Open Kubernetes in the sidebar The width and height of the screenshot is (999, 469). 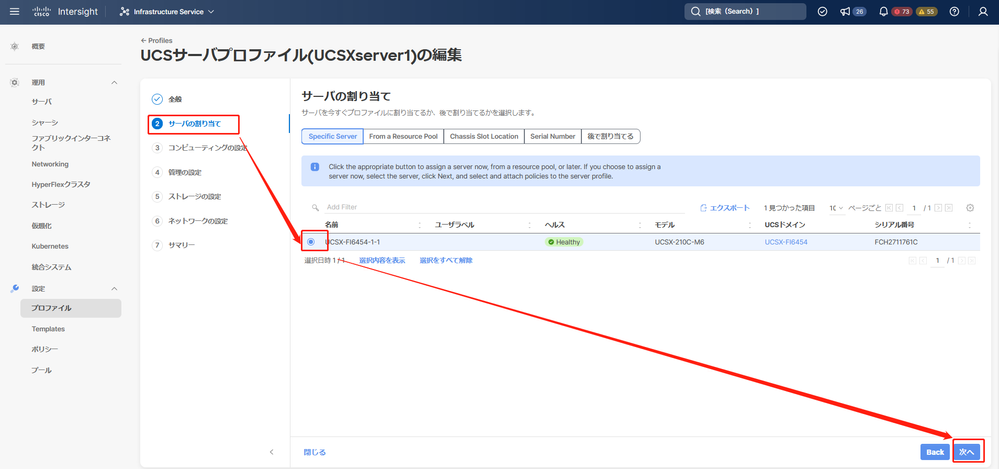50,246
